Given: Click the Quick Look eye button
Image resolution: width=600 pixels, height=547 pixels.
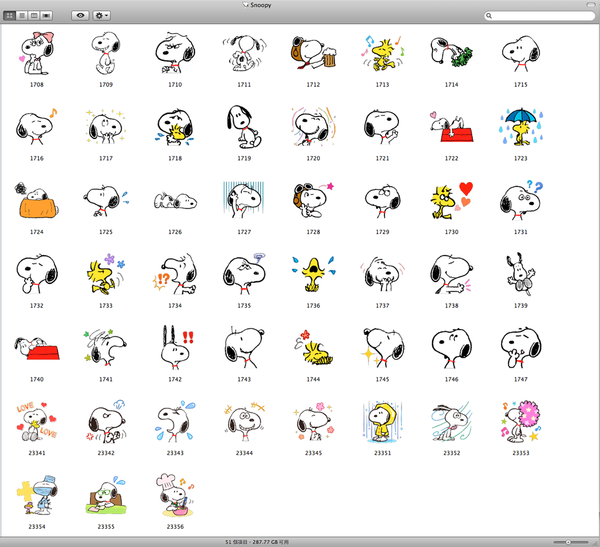Looking at the screenshot, I should pyautogui.click(x=80, y=15).
